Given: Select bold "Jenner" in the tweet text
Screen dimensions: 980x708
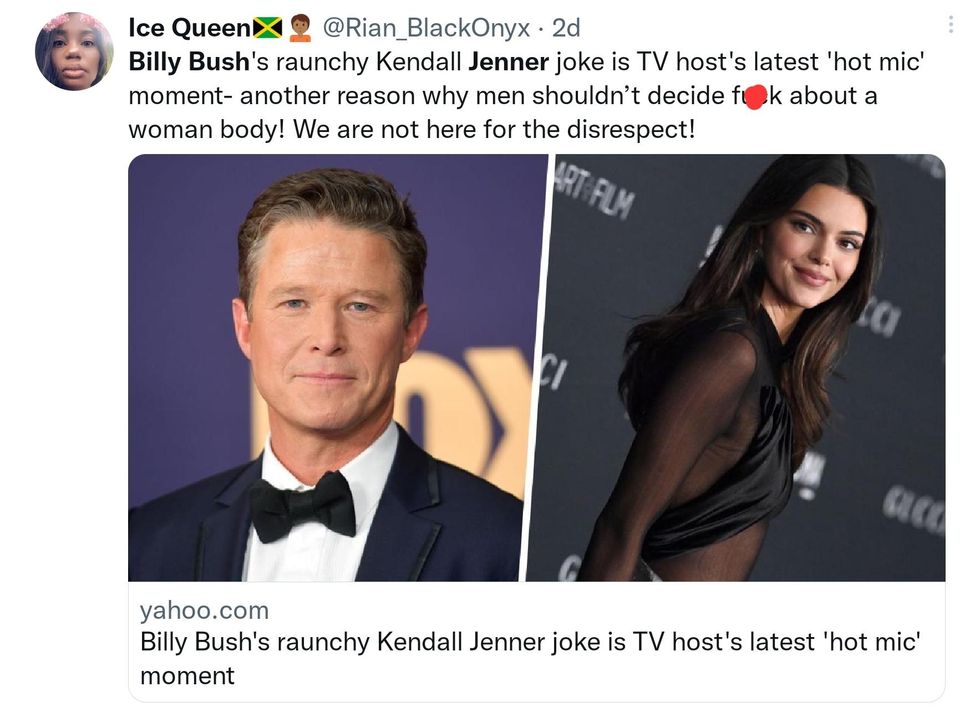Looking at the screenshot, I should coord(508,63).
